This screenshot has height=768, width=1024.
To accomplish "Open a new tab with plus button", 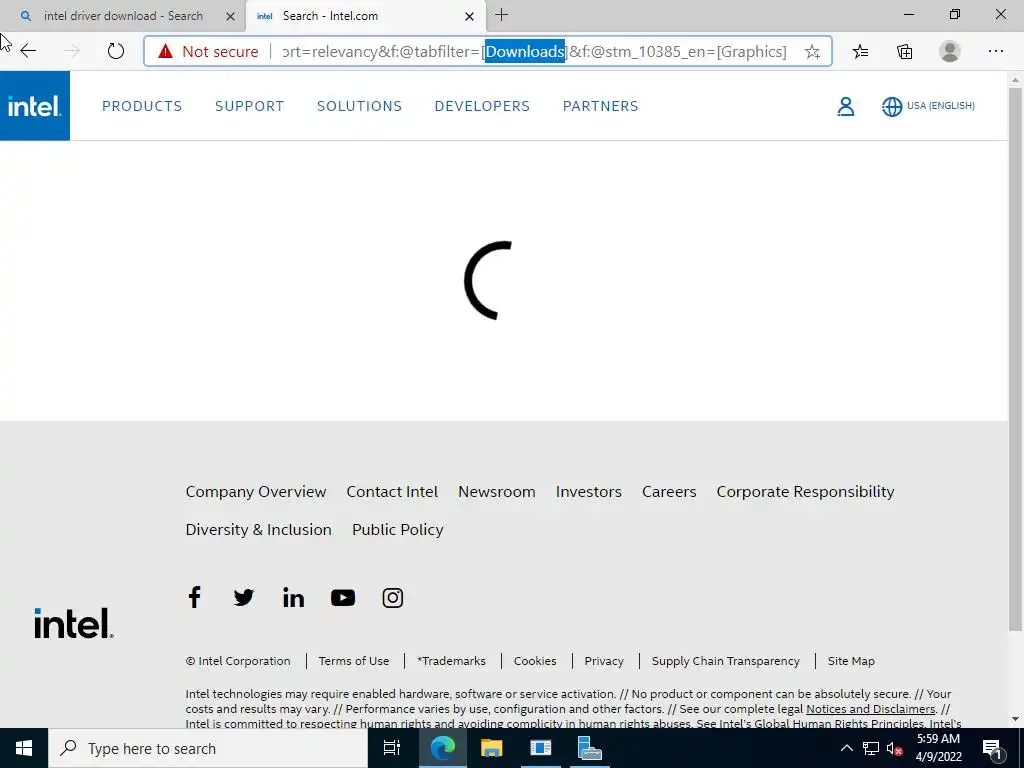I will click(x=501, y=15).
